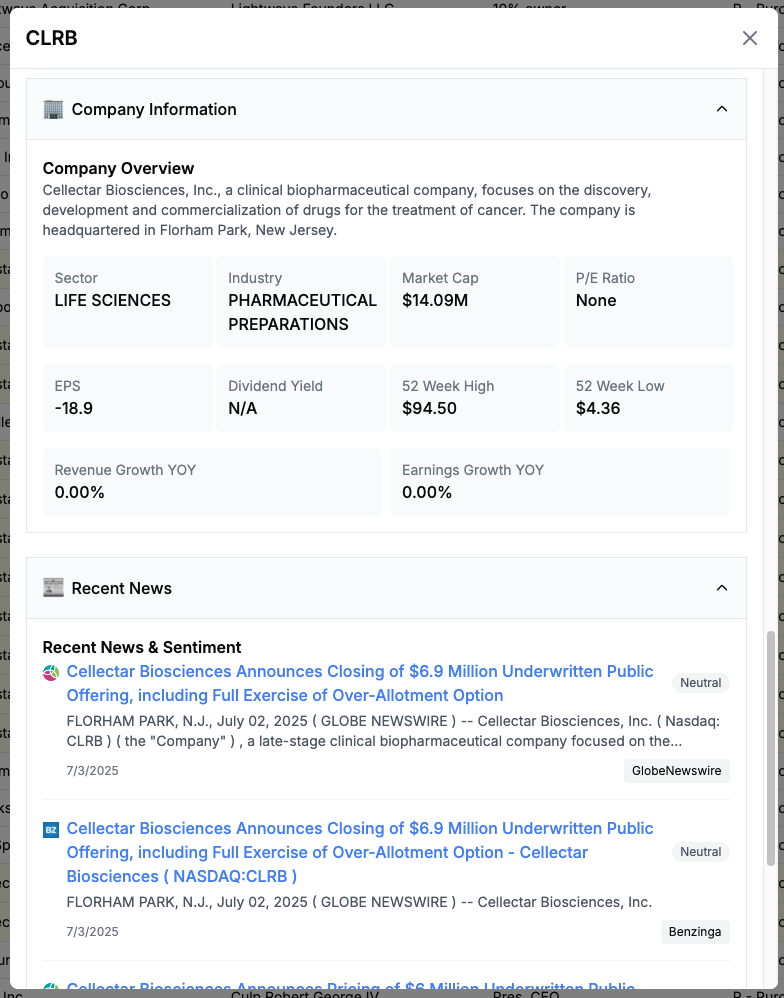Click the dialog's vertical scrollbar thumb
The width and height of the screenshot is (784, 998).
coord(771,748)
